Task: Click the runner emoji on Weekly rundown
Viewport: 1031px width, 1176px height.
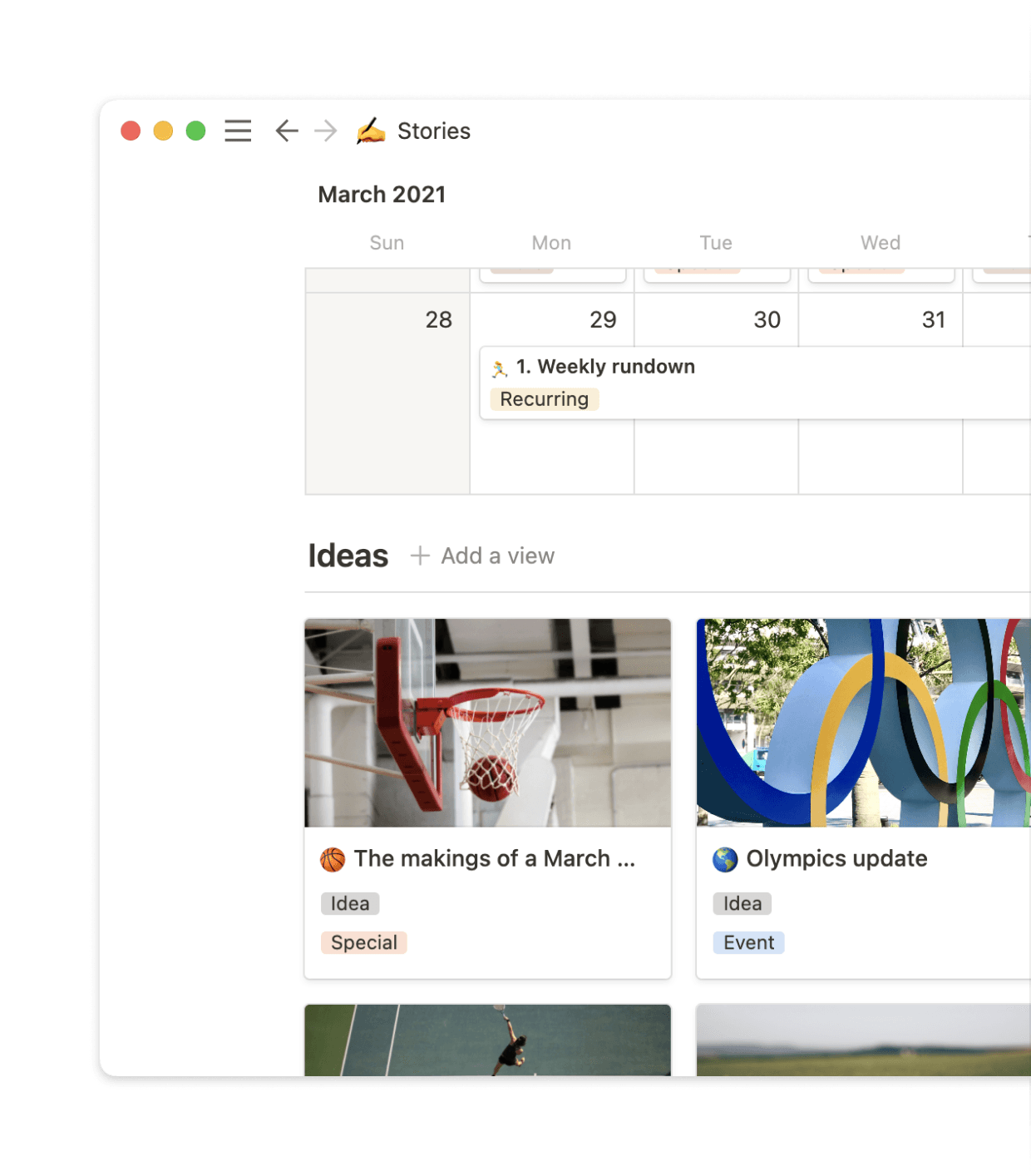Action: click(x=500, y=367)
